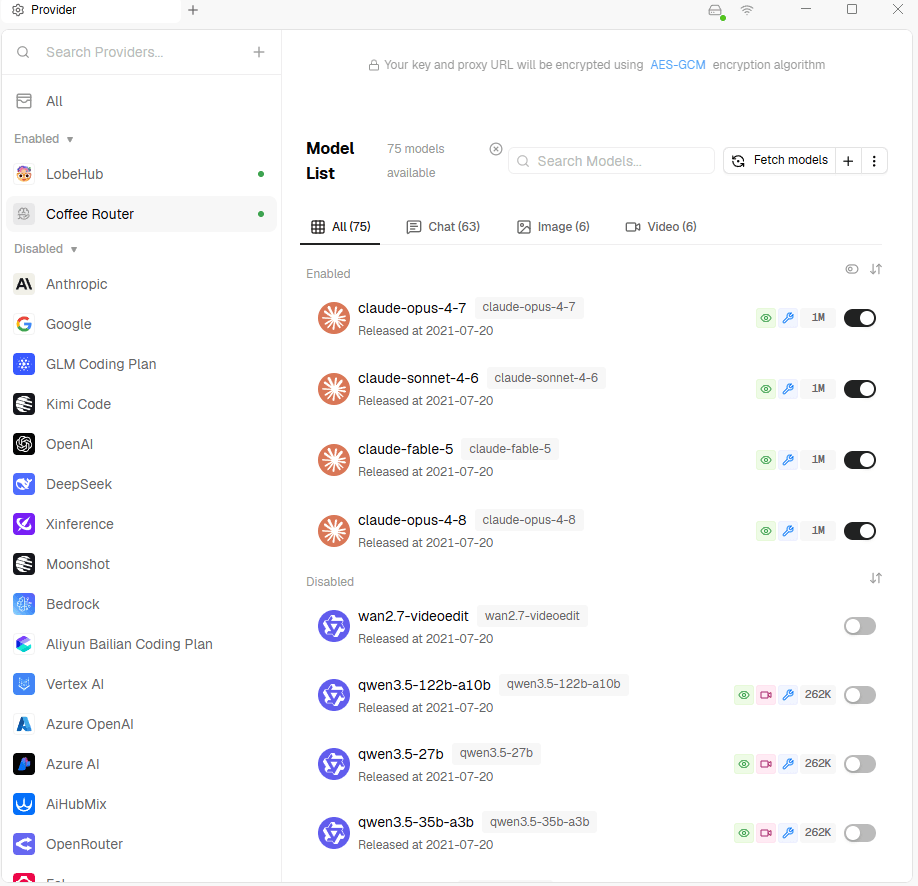Click sort icon in Enabled models section
The width and height of the screenshot is (918, 886).
point(875,269)
